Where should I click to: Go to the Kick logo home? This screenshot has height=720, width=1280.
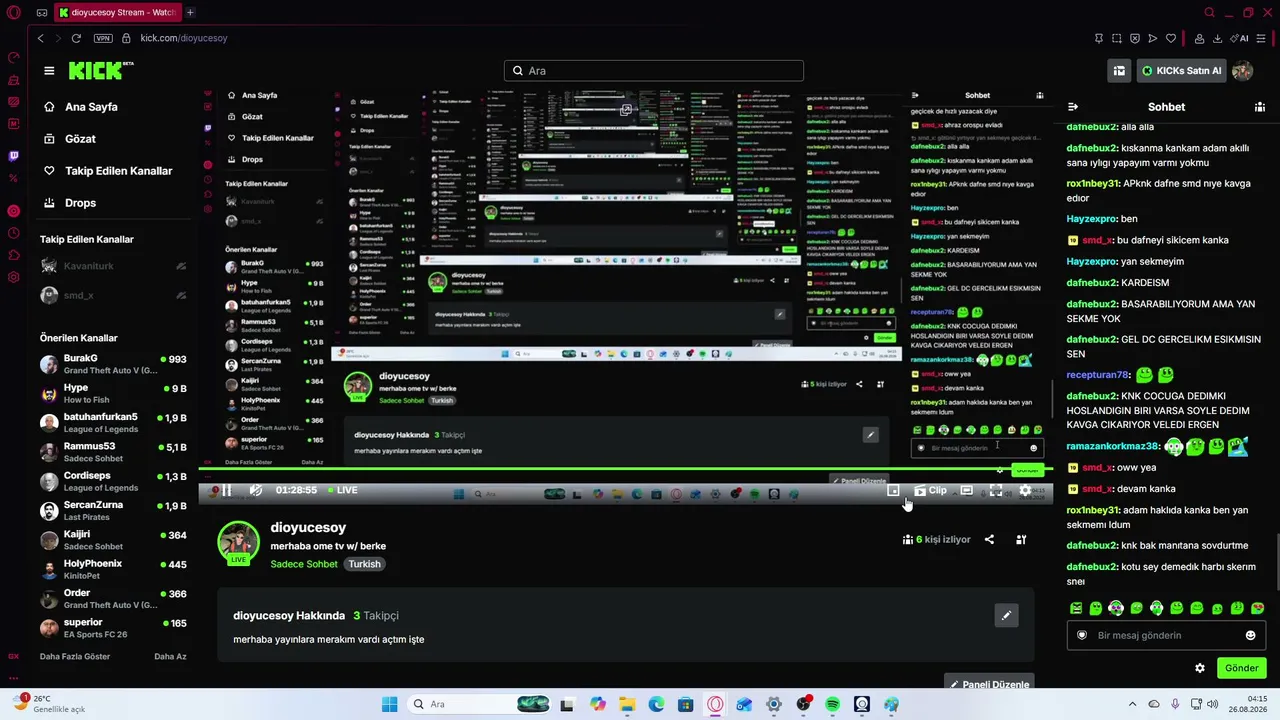click(101, 70)
